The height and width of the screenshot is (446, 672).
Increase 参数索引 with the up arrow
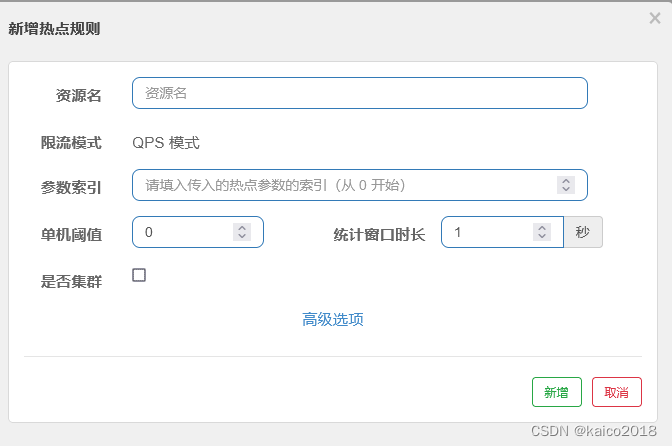566,181
